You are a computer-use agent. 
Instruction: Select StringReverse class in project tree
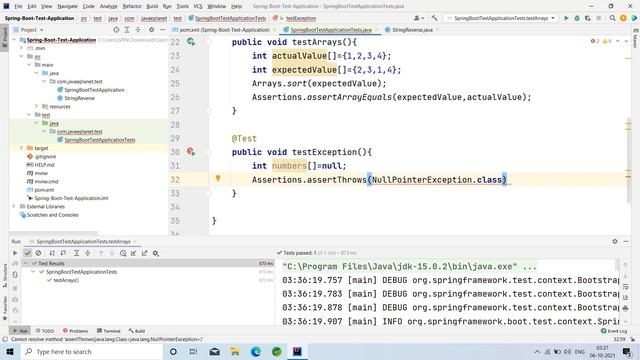pyautogui.click(x=79, y=98)
